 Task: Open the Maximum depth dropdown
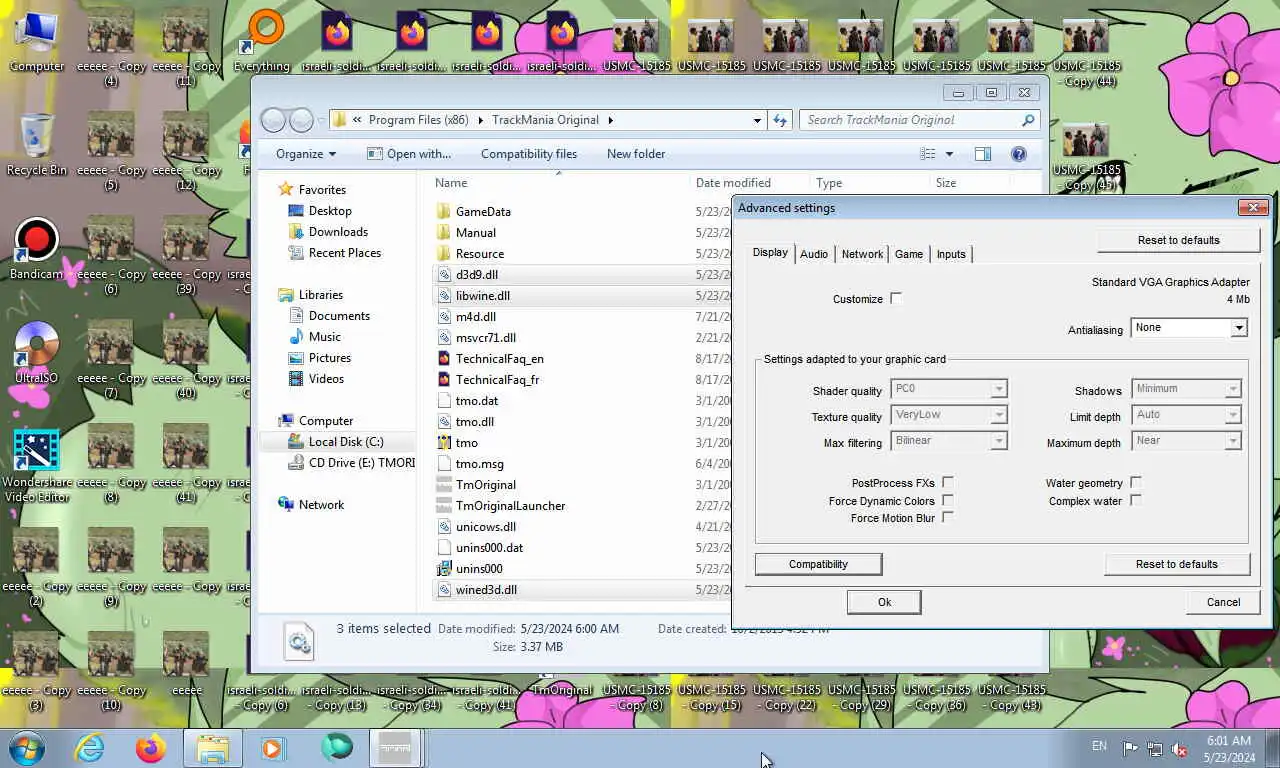(x=1186, y=441)
